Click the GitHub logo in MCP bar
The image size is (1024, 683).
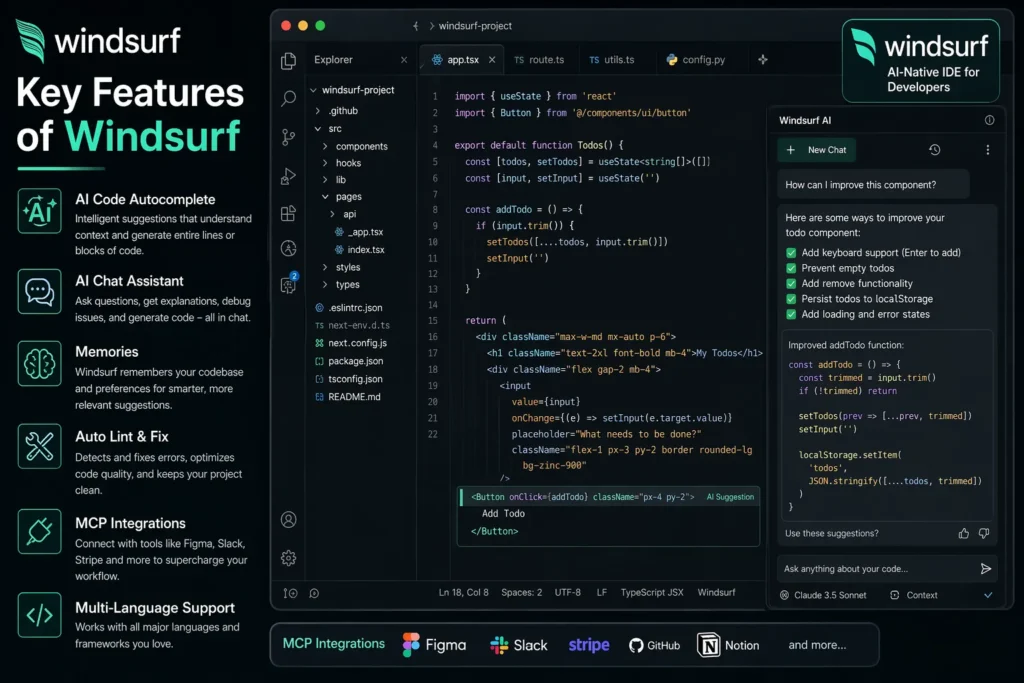coord(636,645)
